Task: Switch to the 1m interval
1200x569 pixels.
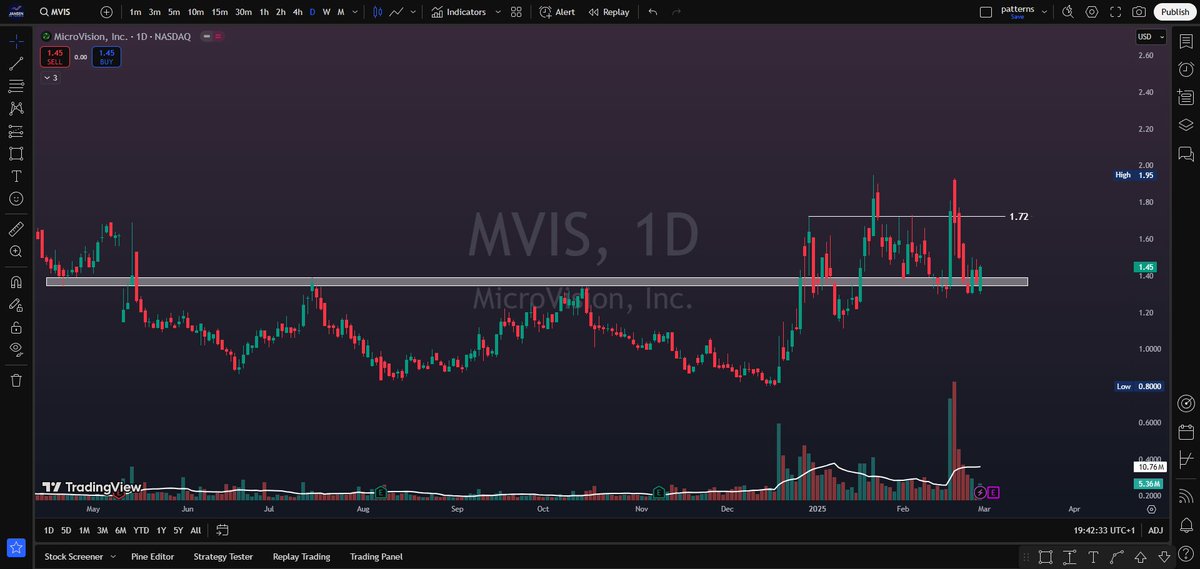Action: [135, 12]
